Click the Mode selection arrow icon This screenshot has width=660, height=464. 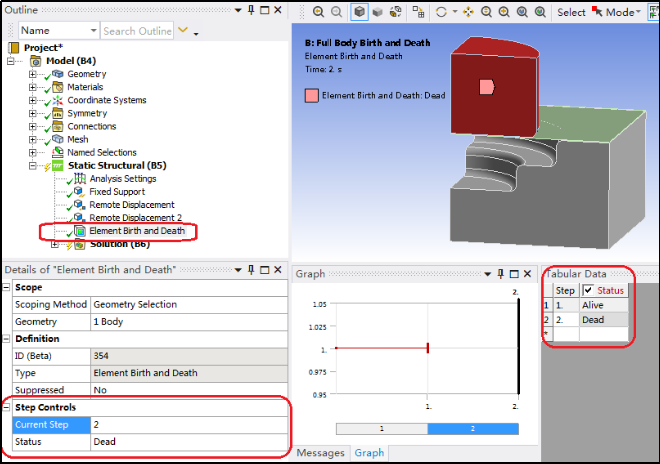pyautogui.click(x=600, y=12)
